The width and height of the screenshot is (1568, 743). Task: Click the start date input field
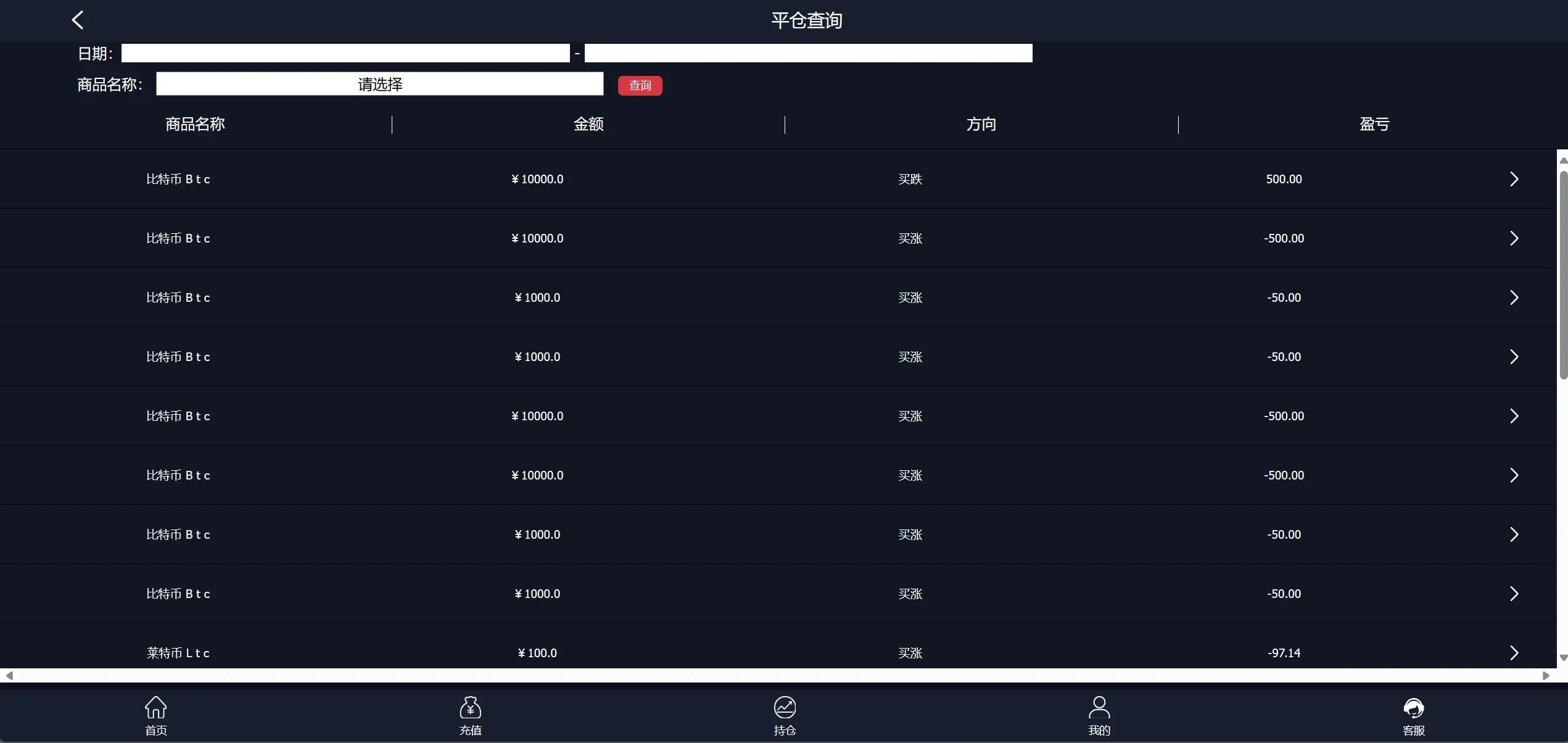345,53
